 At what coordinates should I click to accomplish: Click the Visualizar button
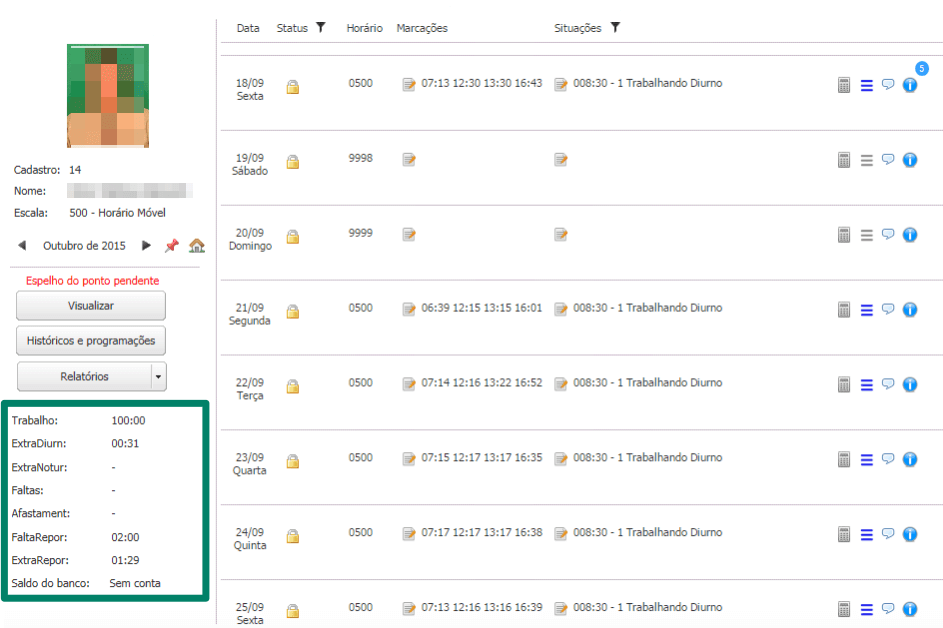(91, 306)
